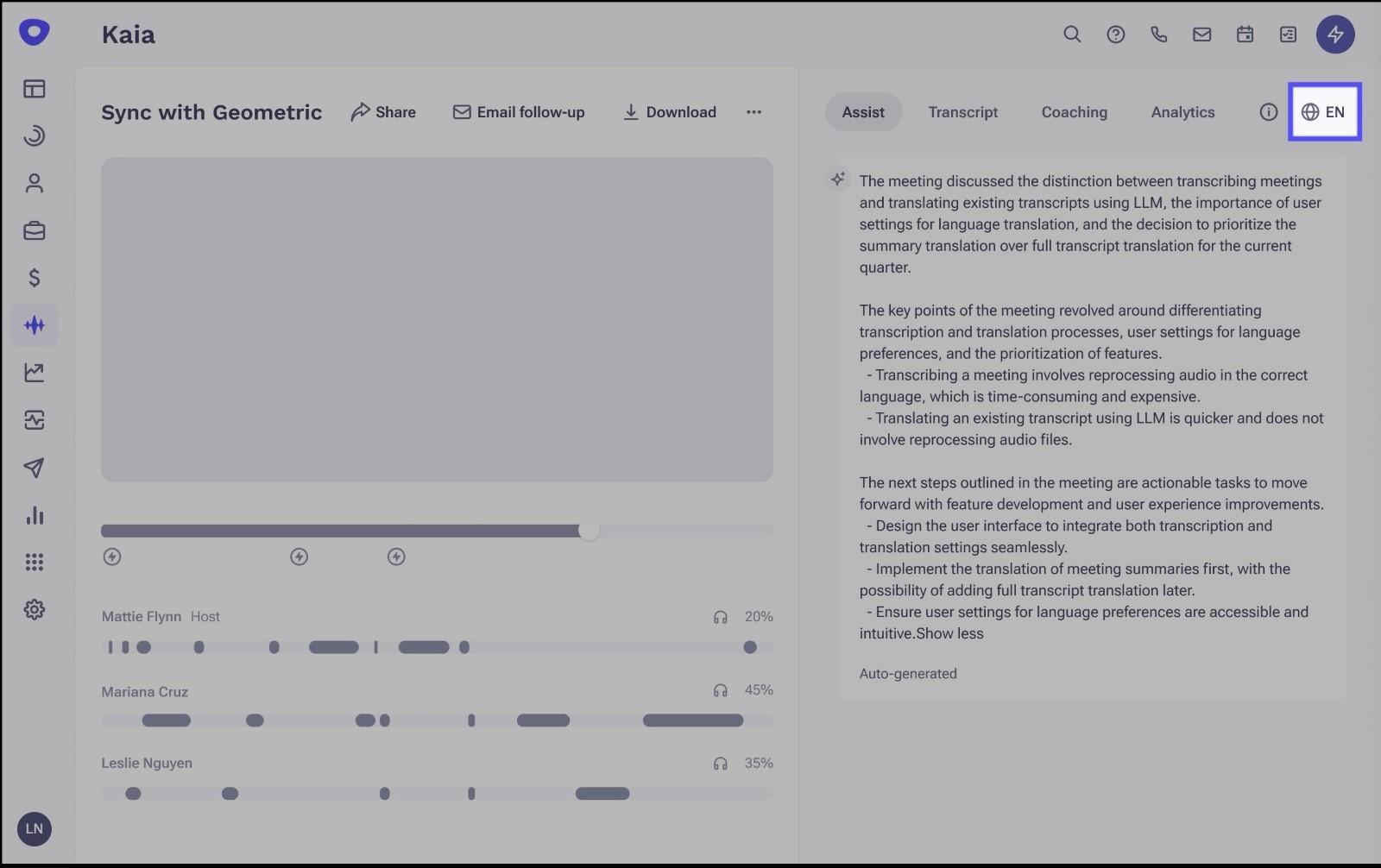Click the info circle icon near EN
The height and width of the screenshot is (868, 1381).
(x=1268, y=112)
